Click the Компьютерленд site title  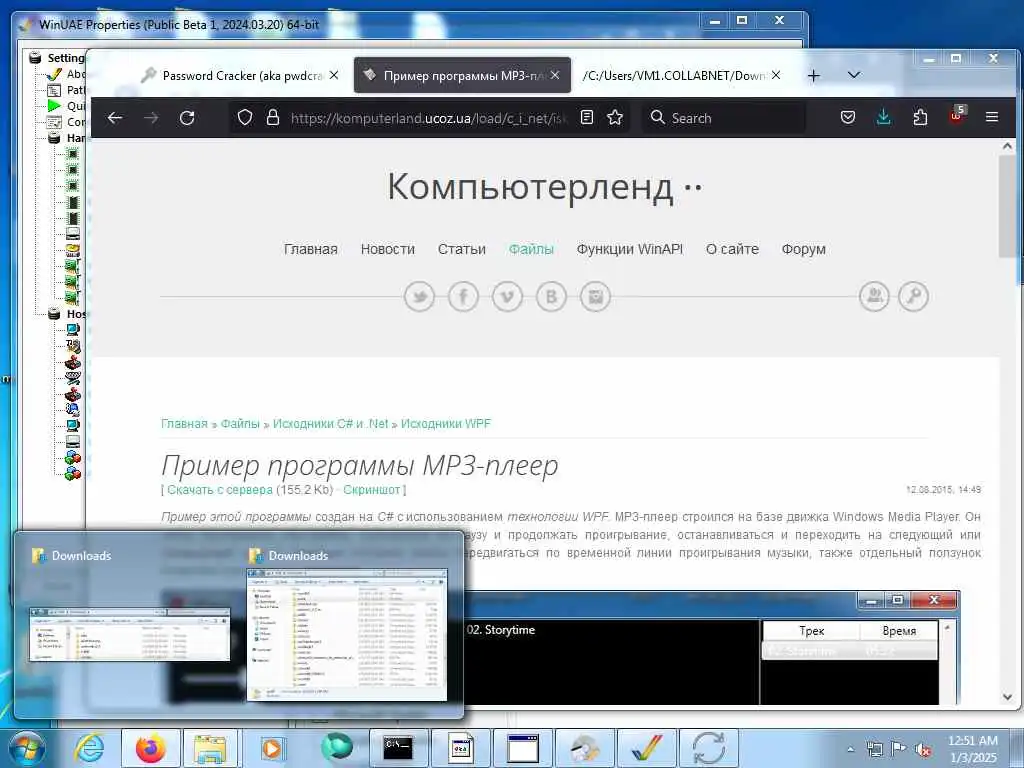pyautogui.click(x=544, y=187)
